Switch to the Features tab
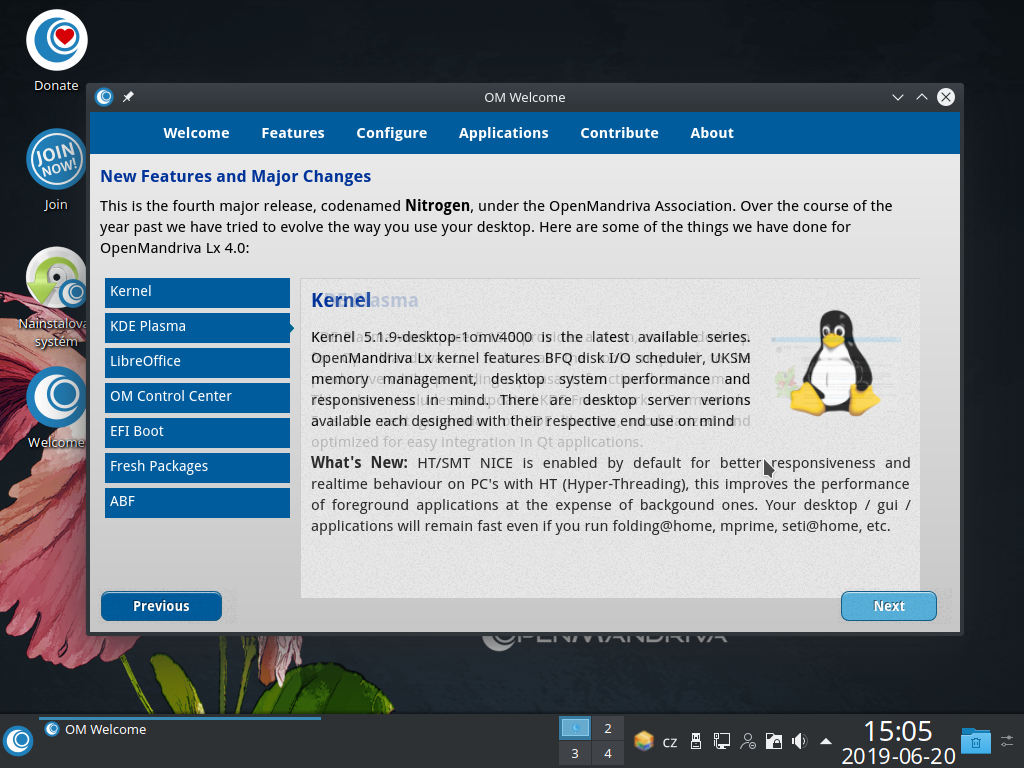The image size is (1024, 768). (x=293, y=133)
